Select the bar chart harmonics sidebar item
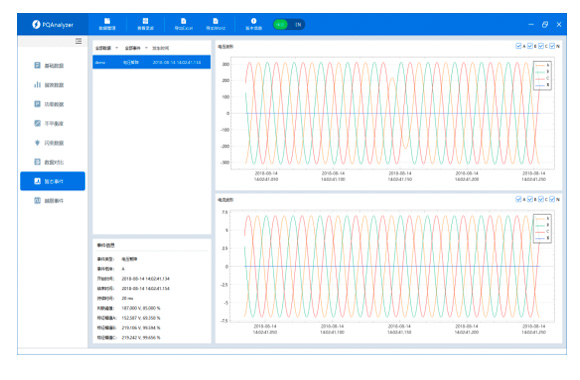 pos(49,85)
